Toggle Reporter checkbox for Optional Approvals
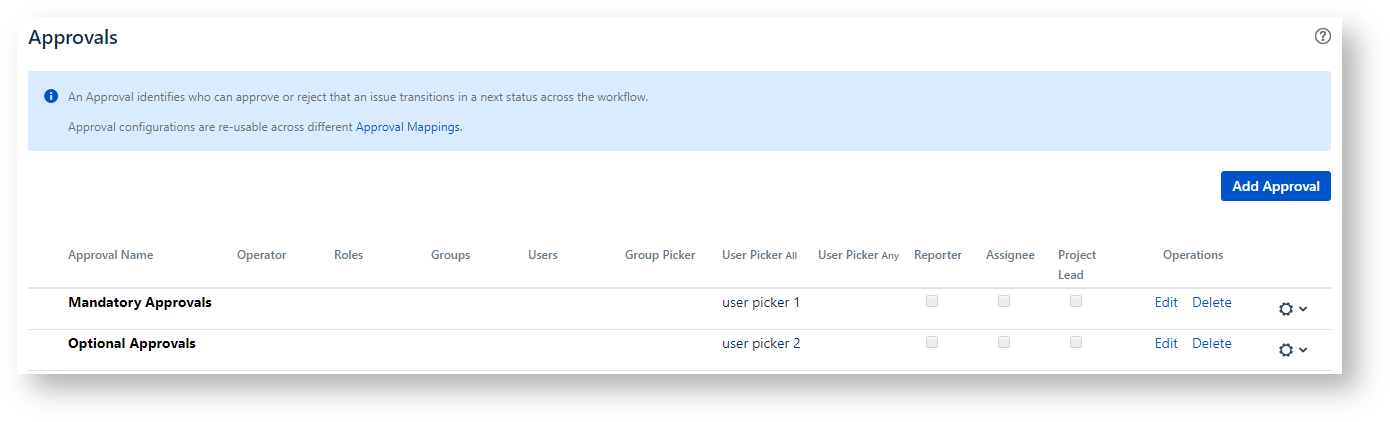Screen dimensions: 1390x422 pos(932,342)
